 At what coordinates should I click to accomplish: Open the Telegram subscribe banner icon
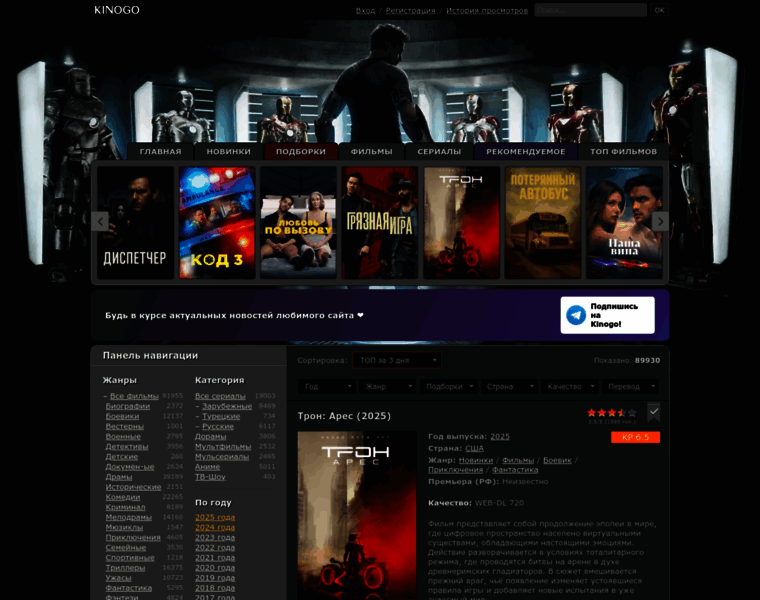point(576,315)
